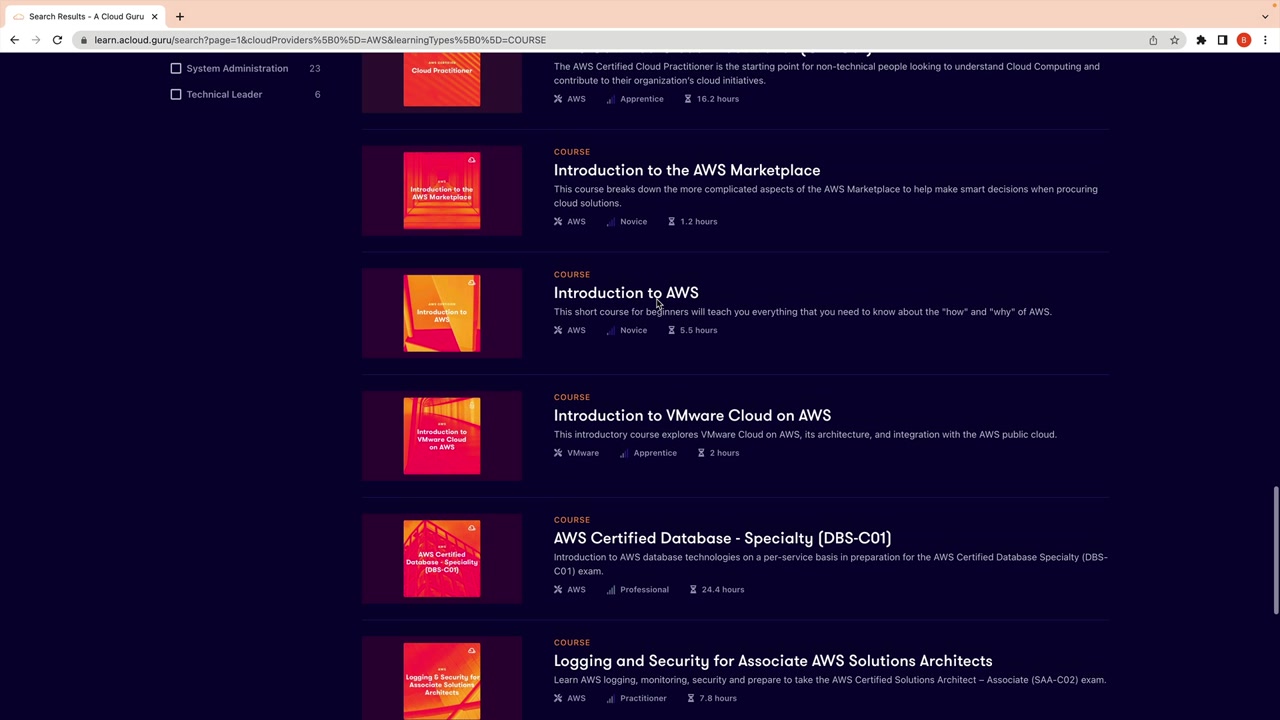Click the '24.4 hours' duration
Image resolution: width=1280 pixels, height=720 pixels.
[x=723, y=590]
